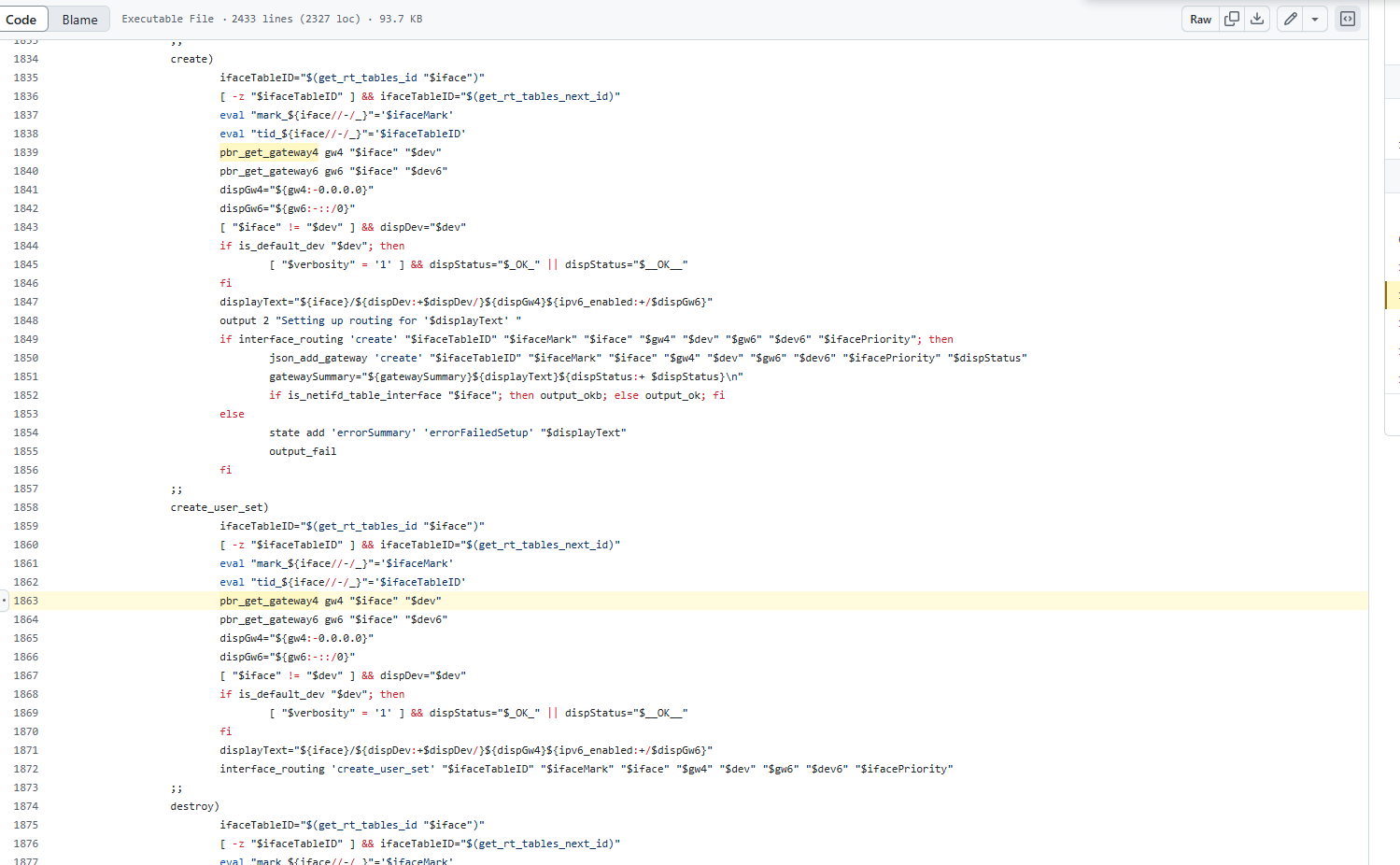Click the '93.7 KB' file size text
Image resolution: width=1400 pixels, height=865 pixels.
401,19
